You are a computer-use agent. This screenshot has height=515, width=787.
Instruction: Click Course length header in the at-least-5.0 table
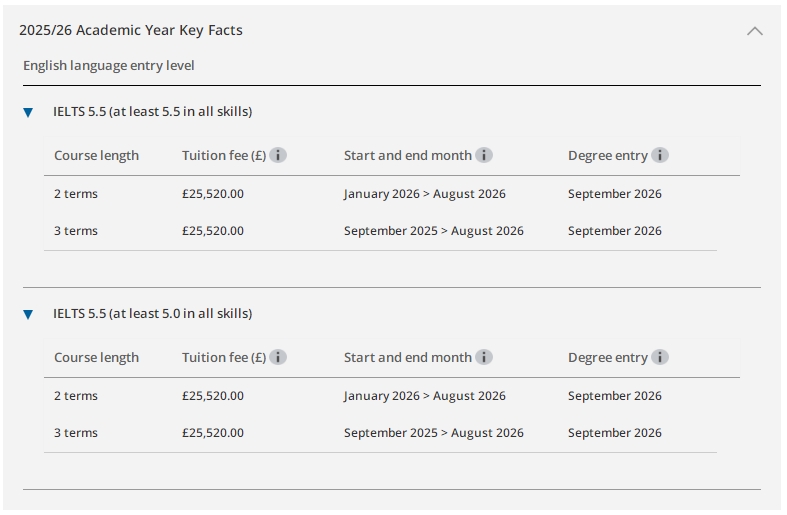tap(96, 357)
